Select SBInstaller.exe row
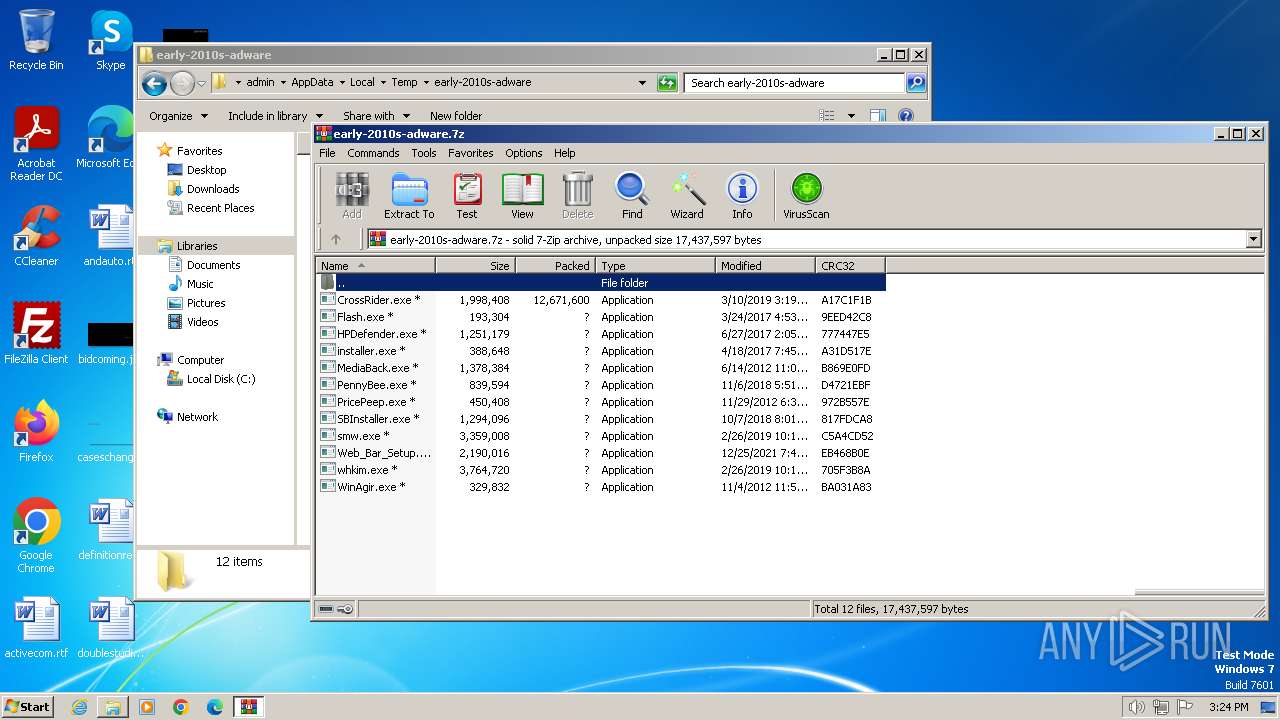 pyautogui.click(x=601, y=419)
